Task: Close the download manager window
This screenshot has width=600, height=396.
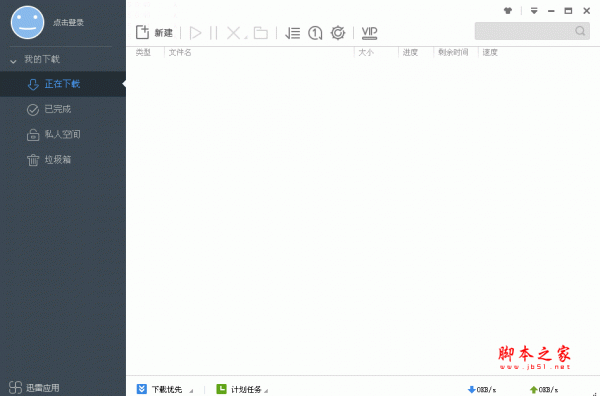Action: (587, 11)
